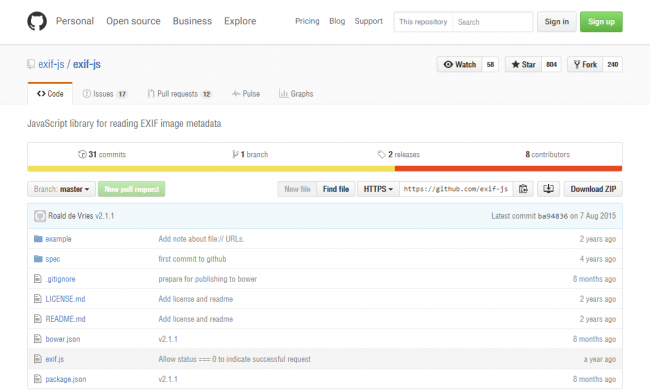Go to the Blog page
This screenshot has height=391, width=650.
pos(337,21)
